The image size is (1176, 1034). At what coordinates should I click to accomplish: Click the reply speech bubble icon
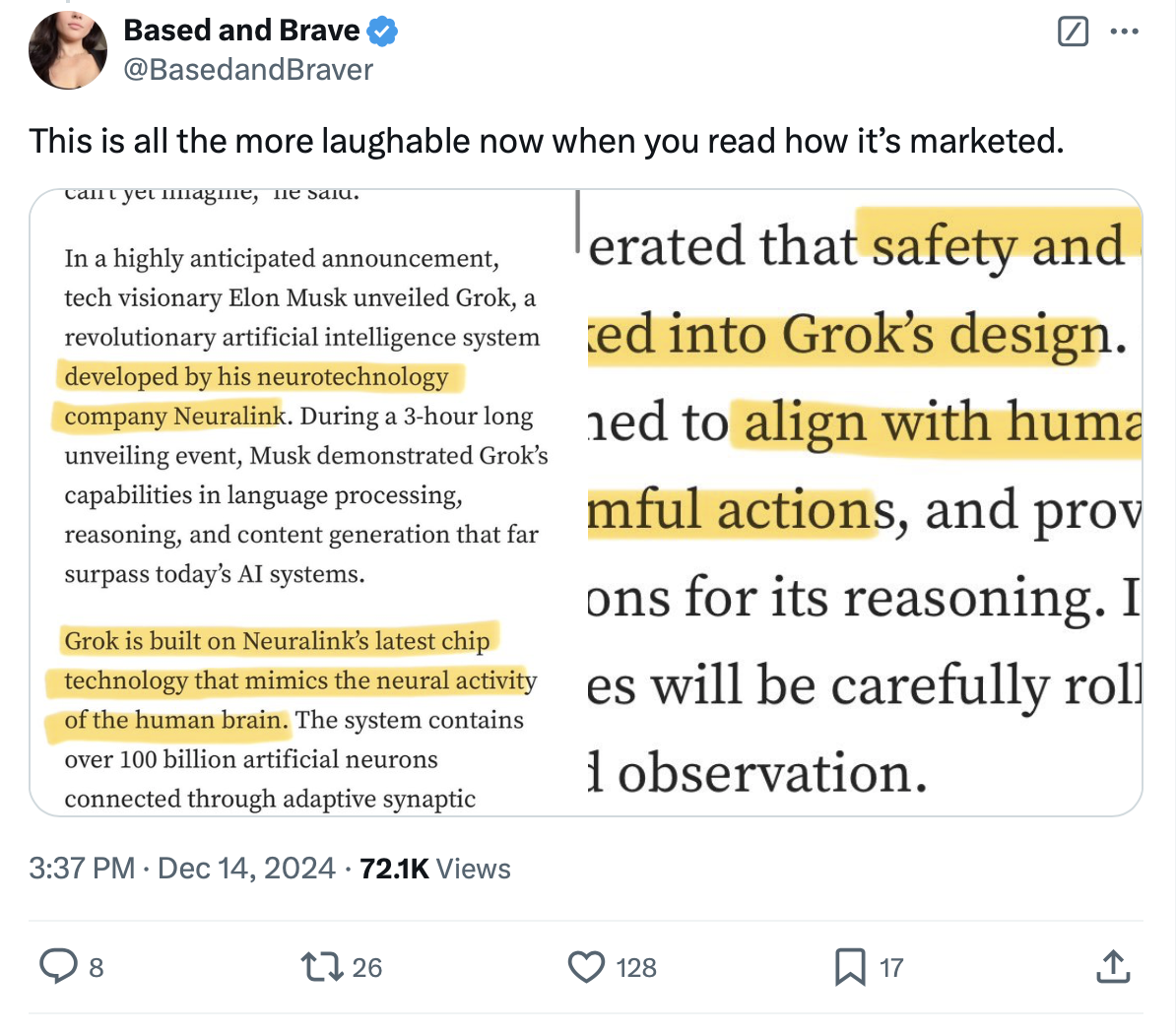(x=58, y=967)
